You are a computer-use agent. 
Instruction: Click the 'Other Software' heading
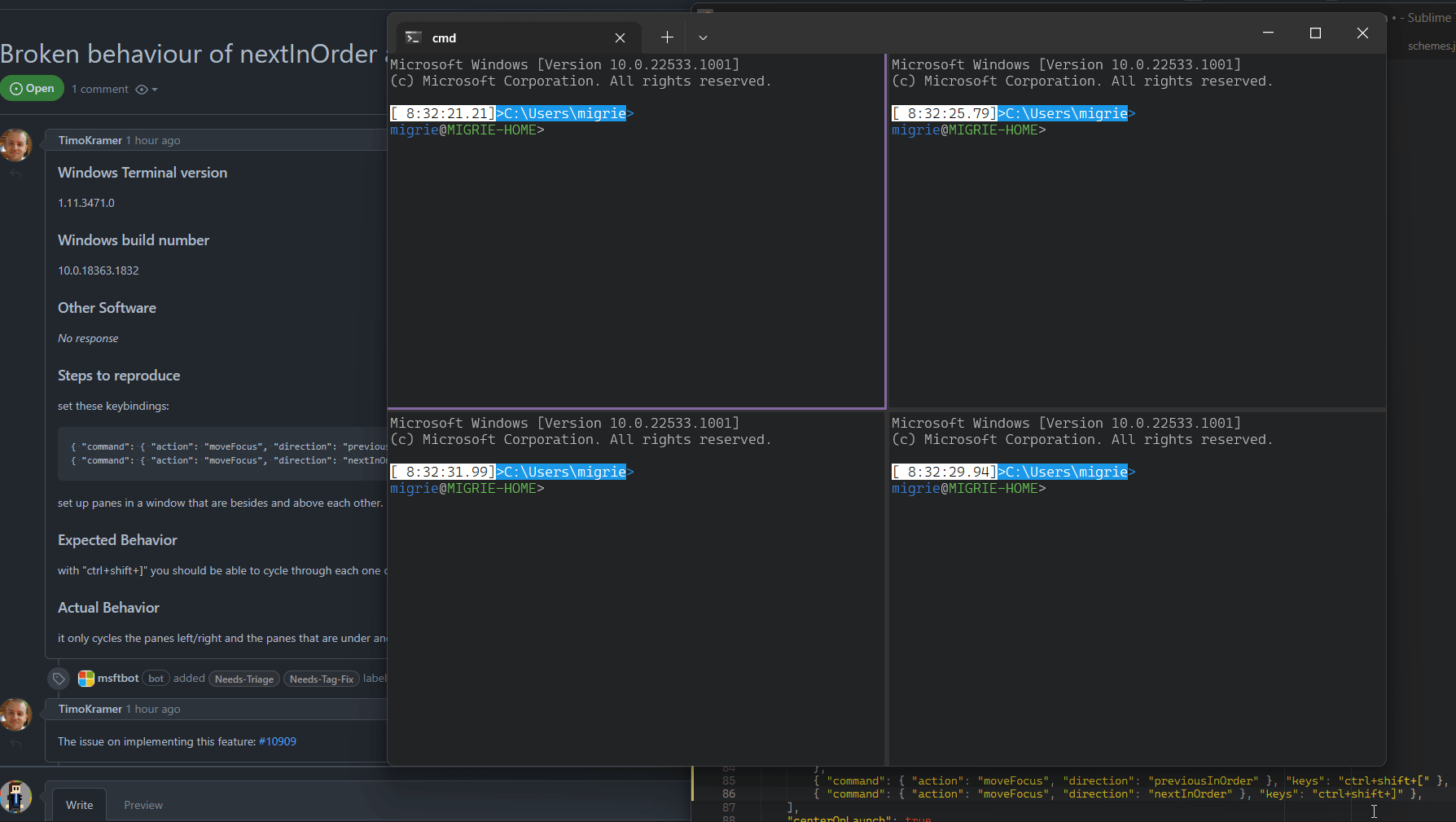point(107,308)
